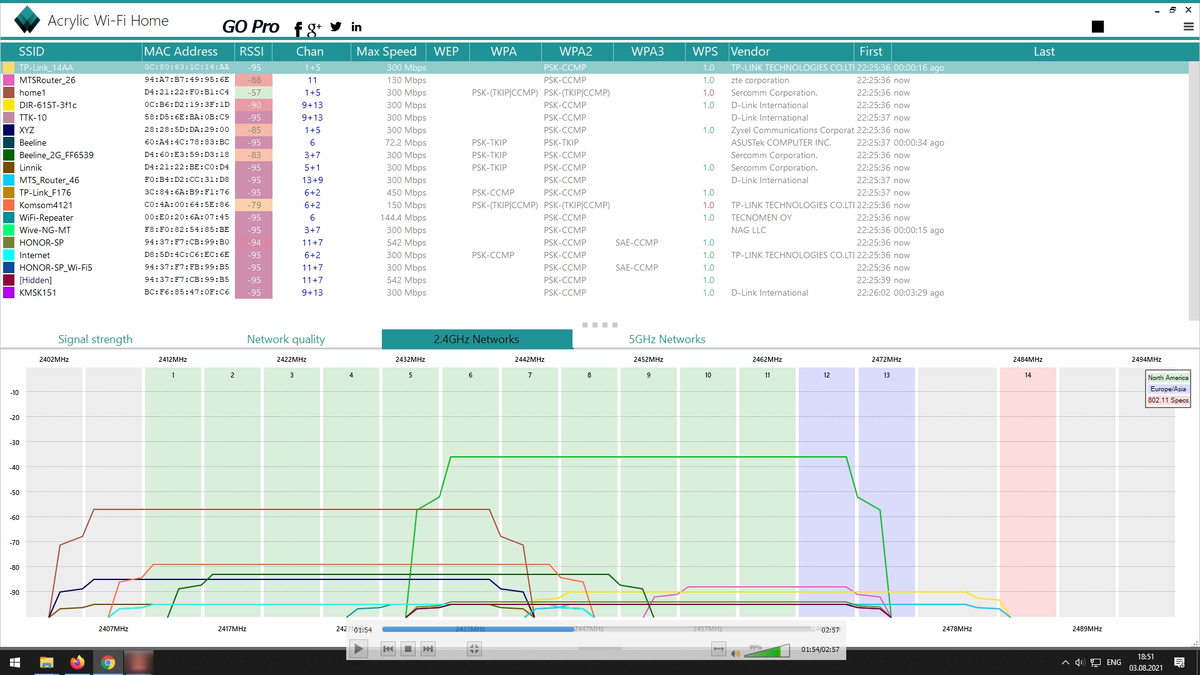Open the Twitter bird icon
The image size is (1200, 675).
[x=336, y=27]
